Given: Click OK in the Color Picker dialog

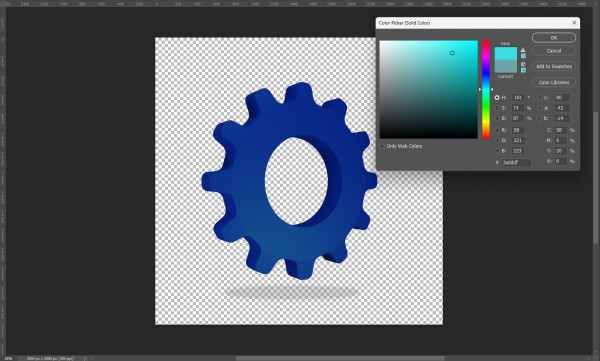Looking at the screenshot, I should [554, 38].
